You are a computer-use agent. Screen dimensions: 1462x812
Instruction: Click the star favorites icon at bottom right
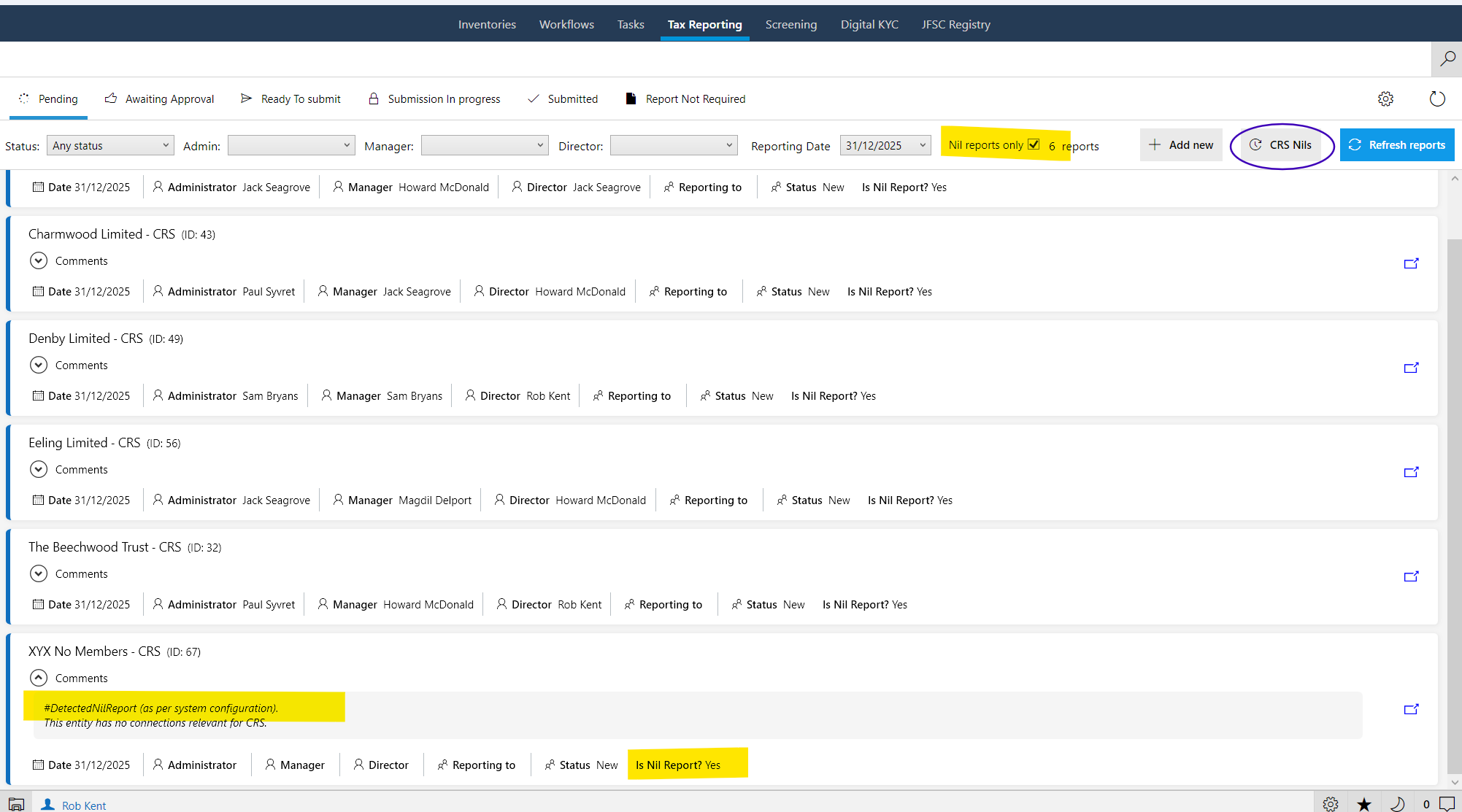point(1364,804)
